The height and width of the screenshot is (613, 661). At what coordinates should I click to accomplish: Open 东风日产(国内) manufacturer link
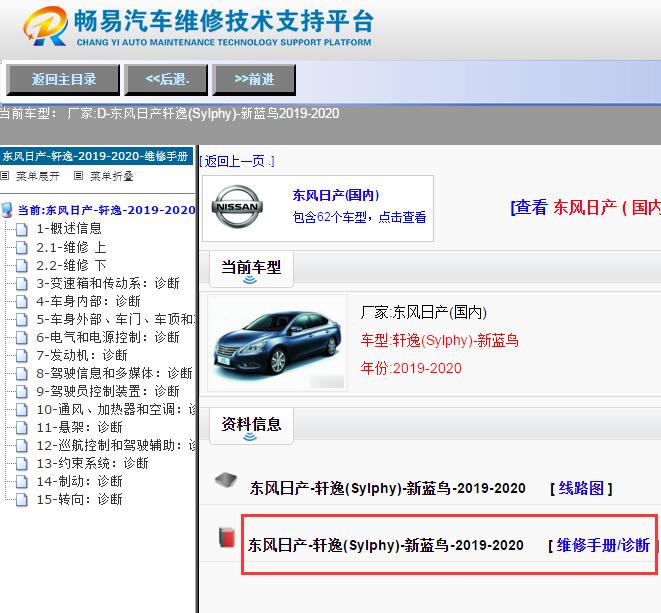(336, 195)
